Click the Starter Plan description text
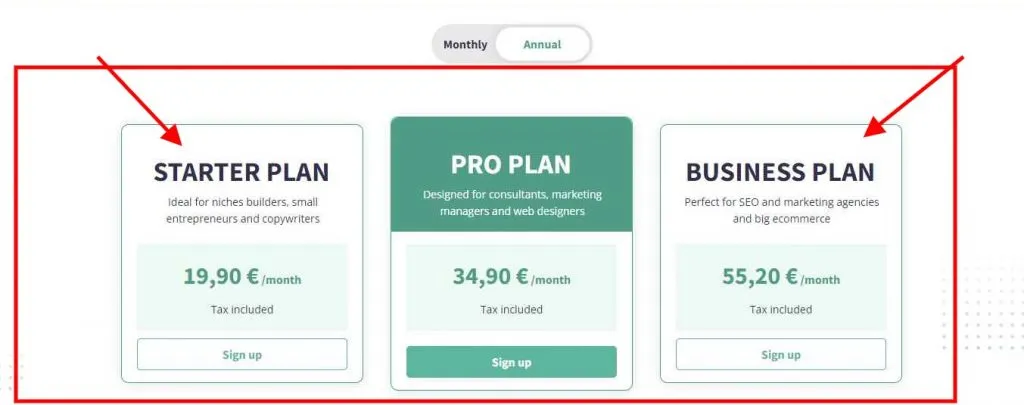 (242, 210)
